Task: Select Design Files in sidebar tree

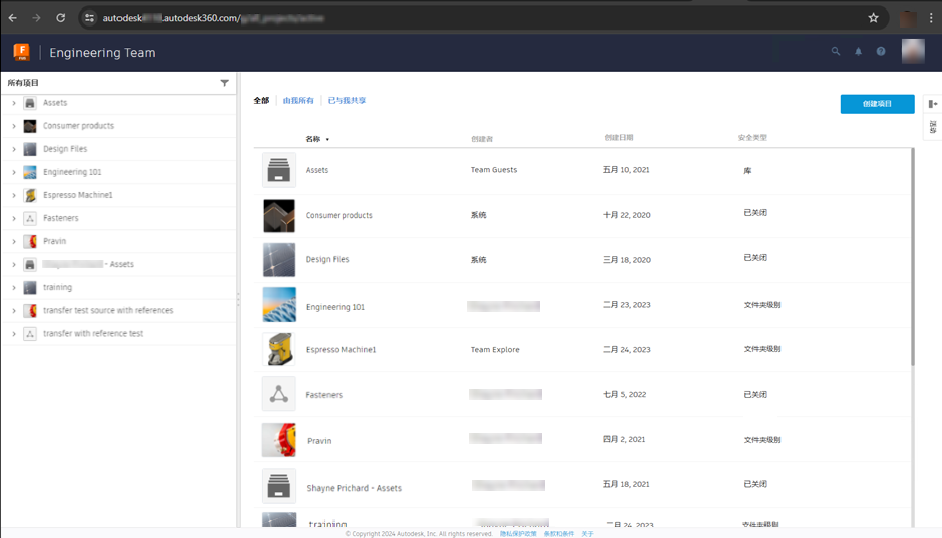Action: (65, 149)
